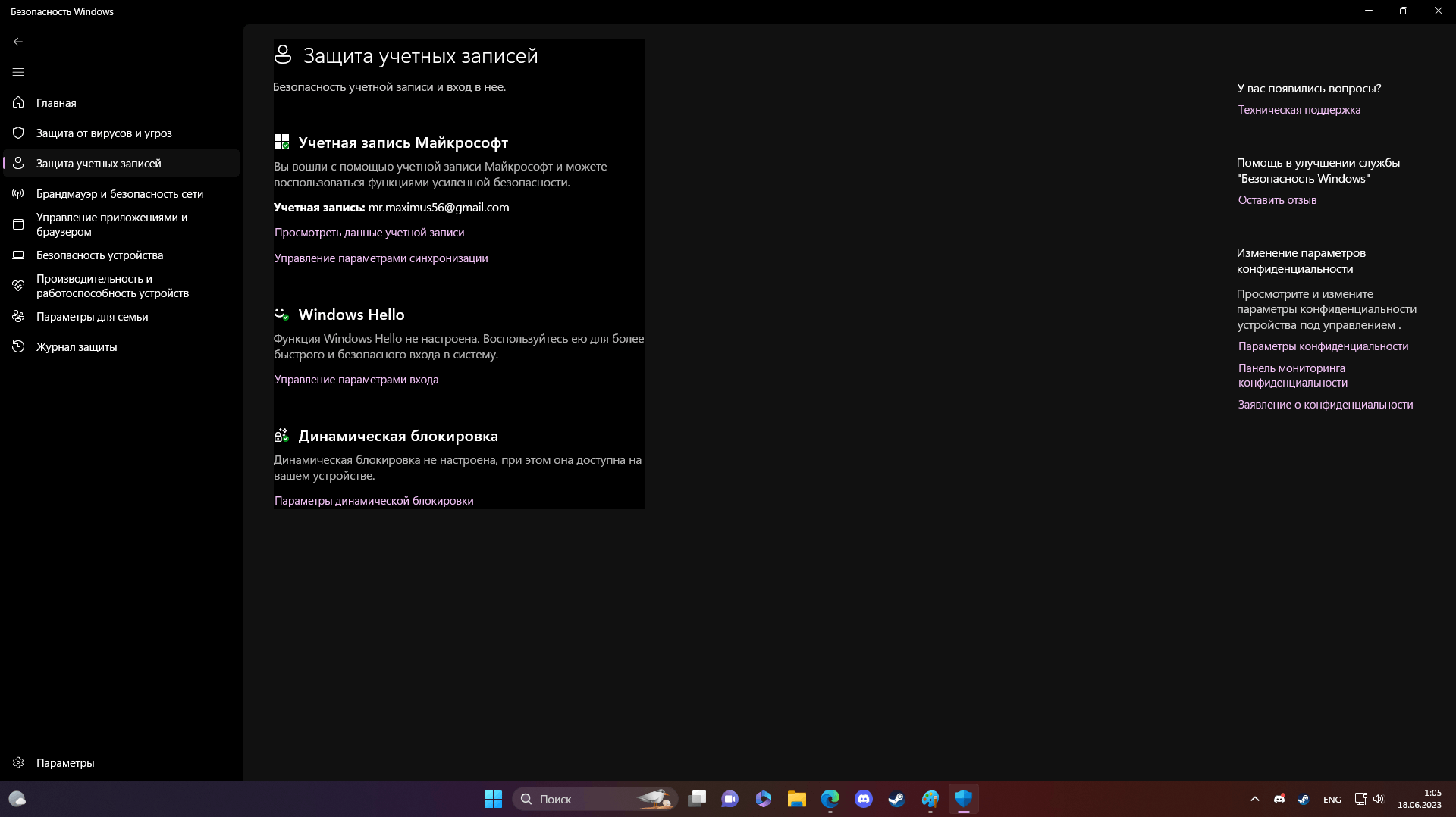The image size is (1456, 817).
Task: Go to Главная home section
Action: pyautogui.click(x=121, y=102)
